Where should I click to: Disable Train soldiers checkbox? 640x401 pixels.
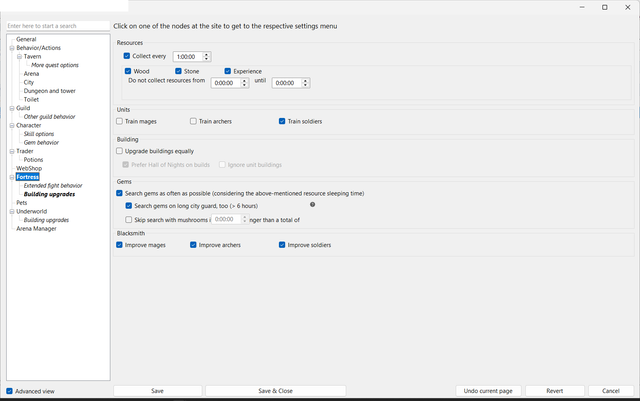282,121
